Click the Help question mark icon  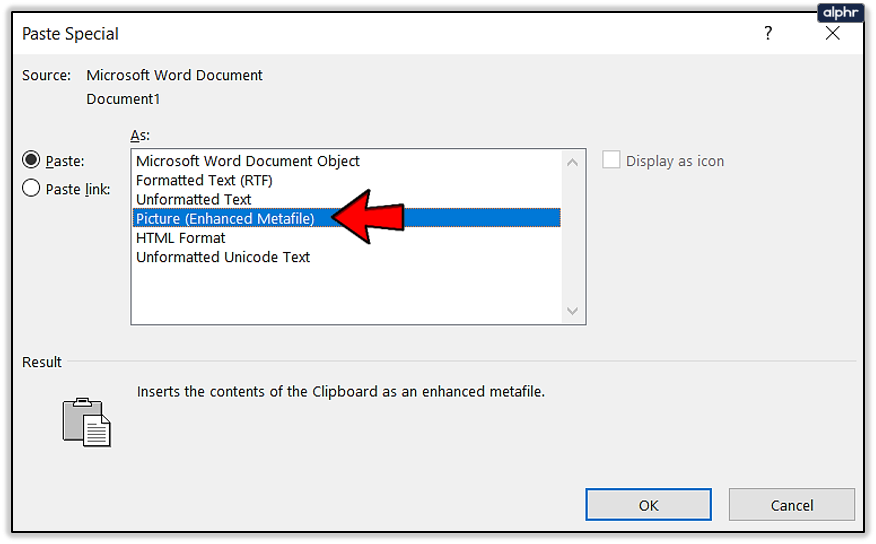click(768, 34)
